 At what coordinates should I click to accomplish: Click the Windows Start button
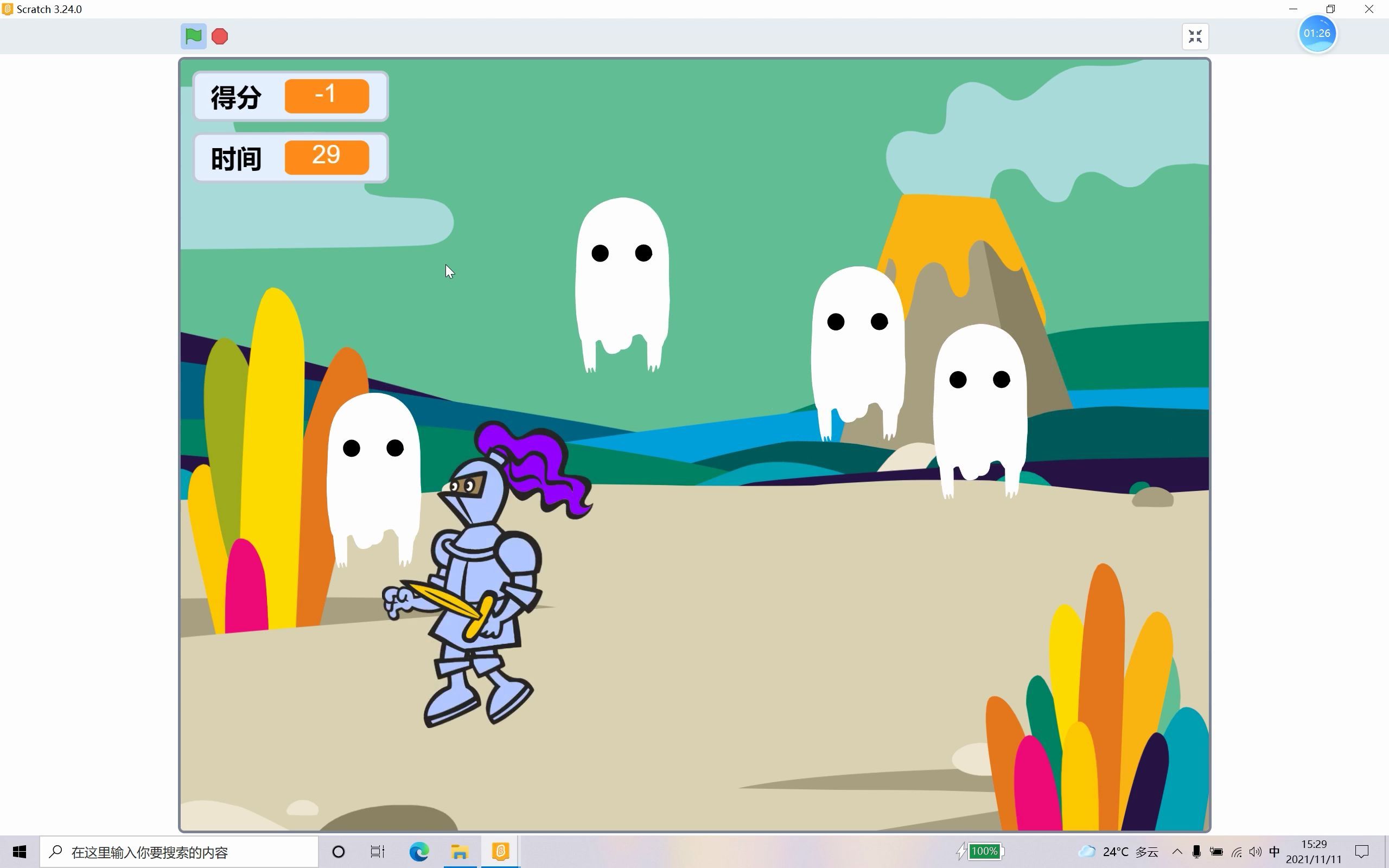pos(19,851)
